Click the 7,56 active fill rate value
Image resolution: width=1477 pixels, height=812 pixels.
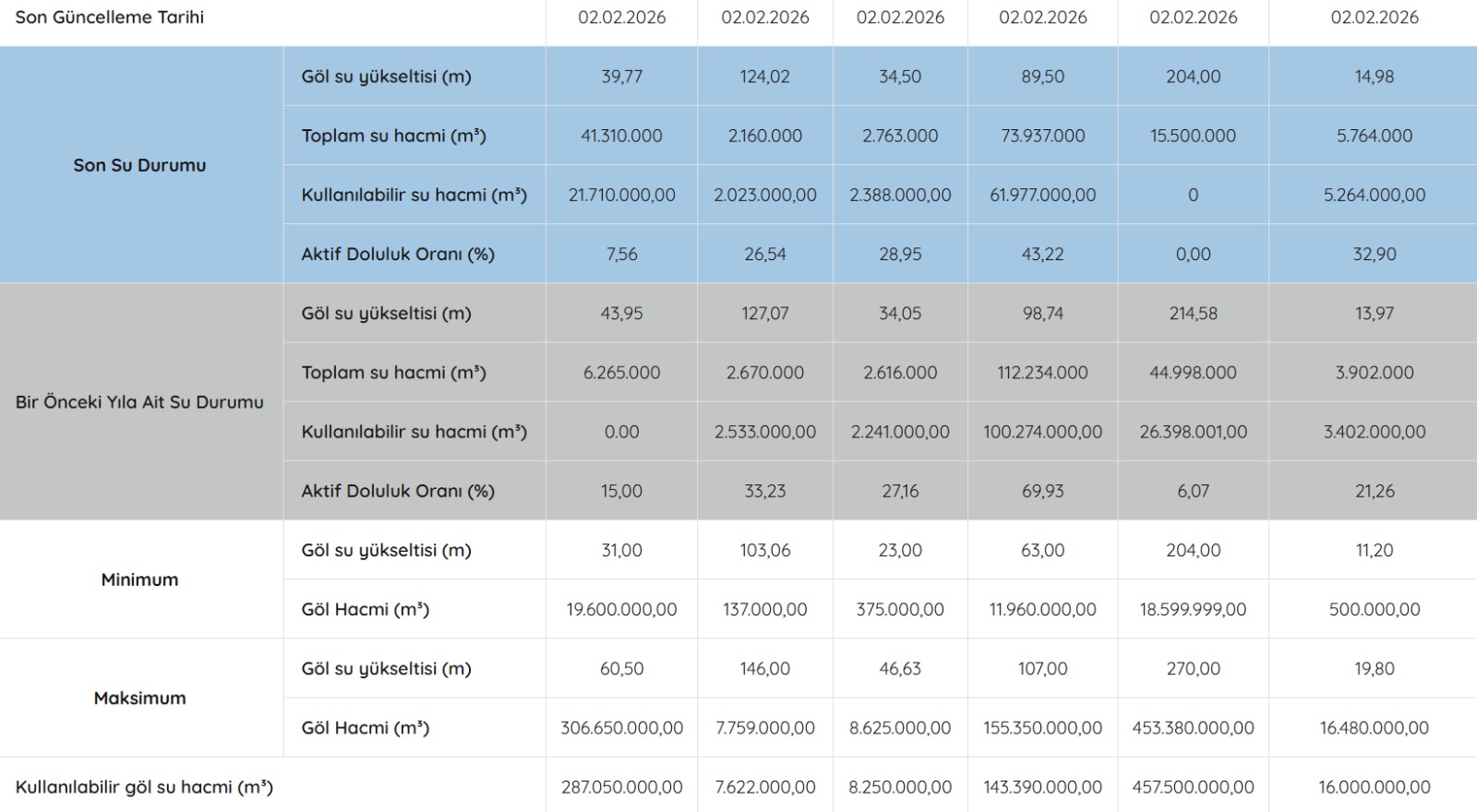click(621, 255)
